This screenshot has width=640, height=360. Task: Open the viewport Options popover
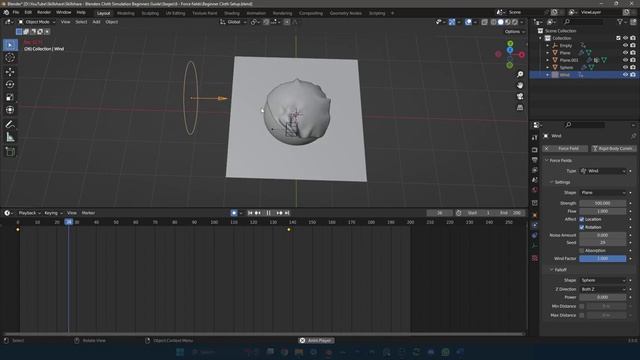pyautogui.click(x=514, y=31)
